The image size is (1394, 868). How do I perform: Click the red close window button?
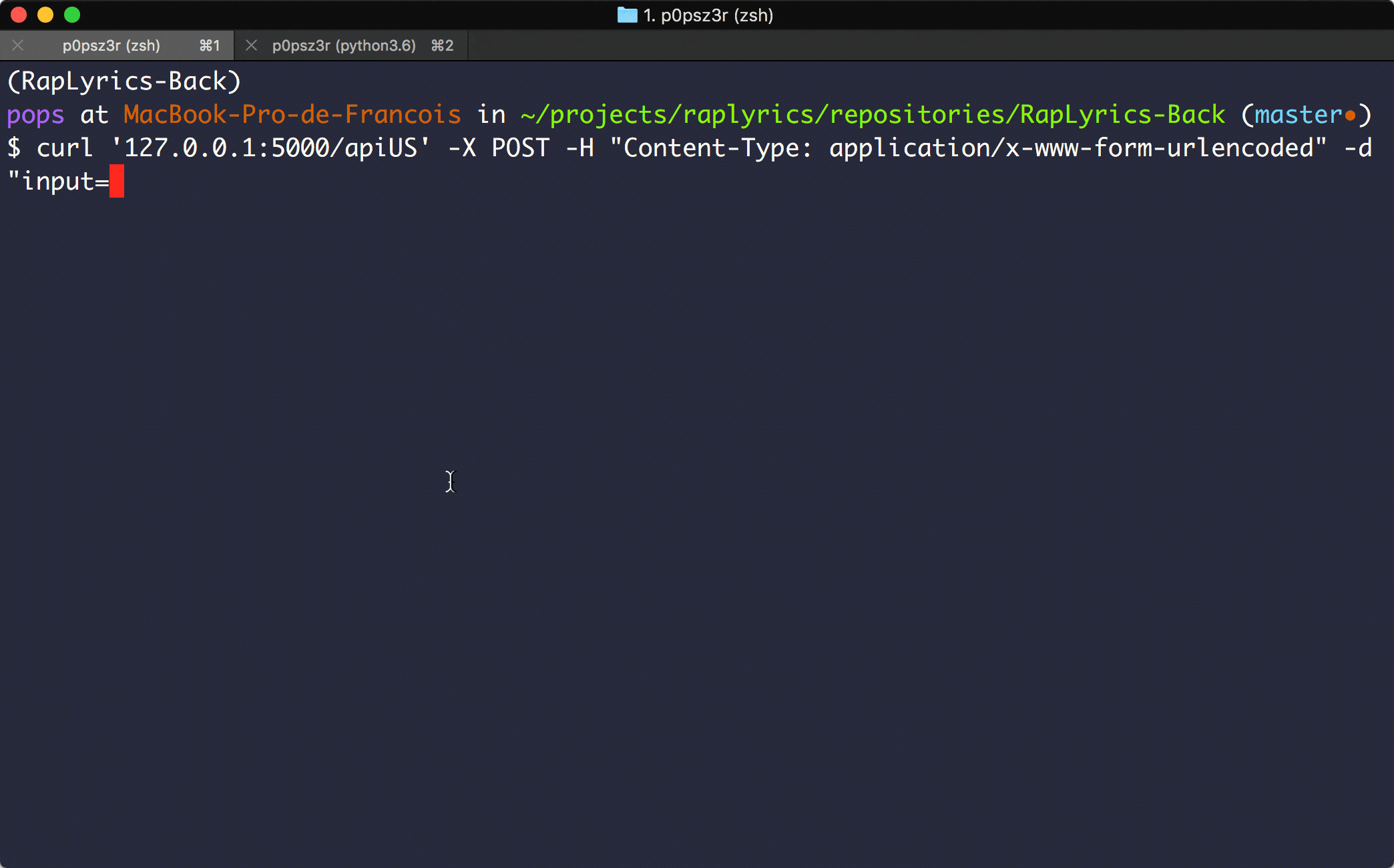pos(19,15)
